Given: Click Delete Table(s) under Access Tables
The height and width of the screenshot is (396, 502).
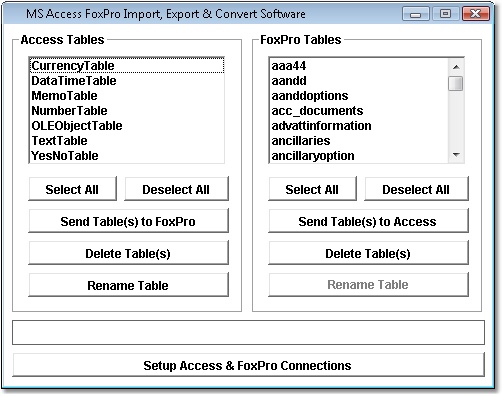Looking at the screenshot, I should pyautogui.click(x=128, y=253).
